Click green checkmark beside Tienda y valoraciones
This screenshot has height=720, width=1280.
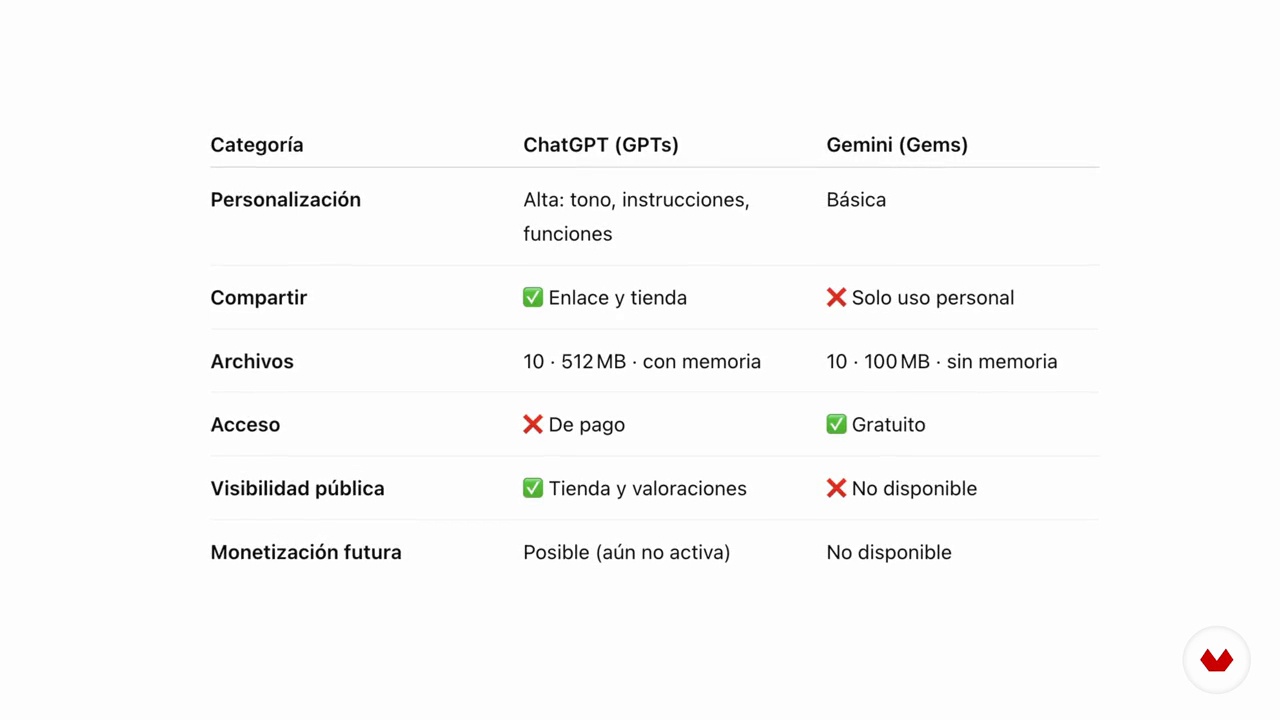coord(533,488)
